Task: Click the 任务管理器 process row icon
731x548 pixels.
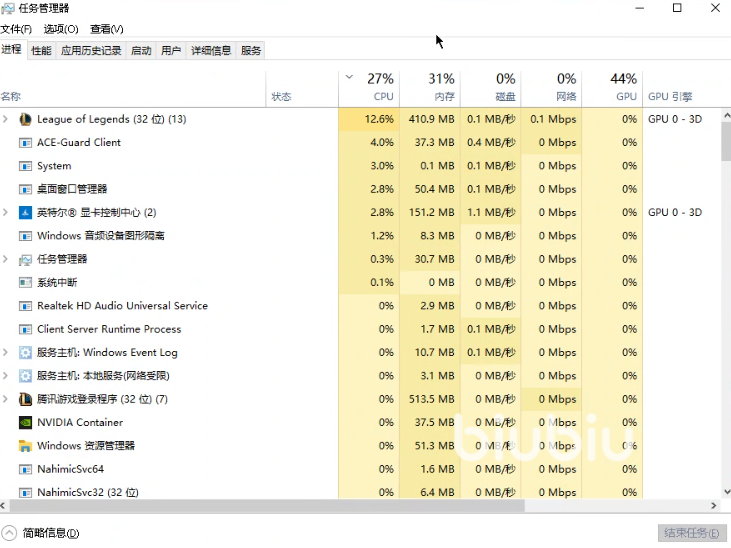Action: click(x=26, y=259)
